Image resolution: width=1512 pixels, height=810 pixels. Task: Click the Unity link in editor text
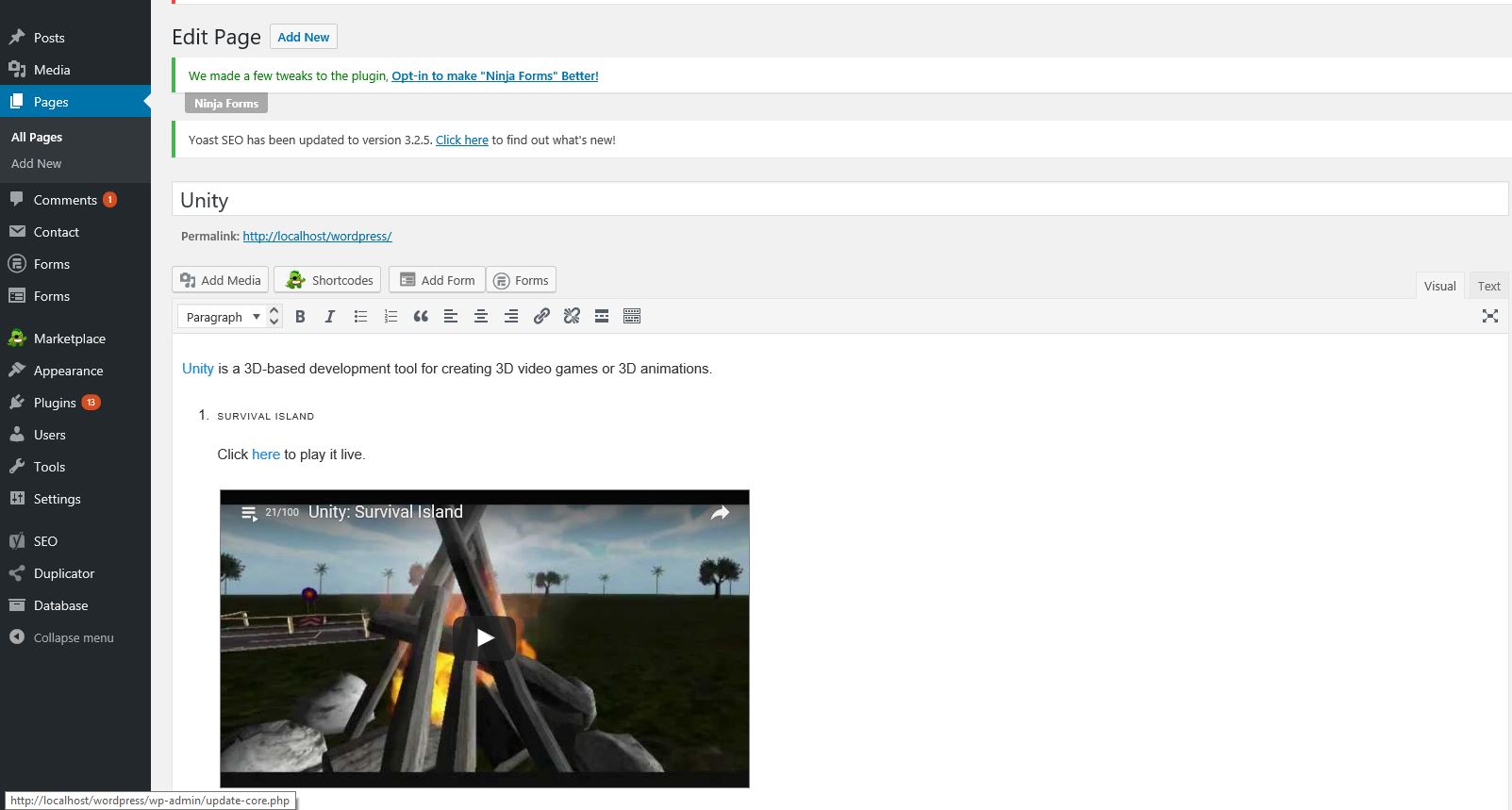tap(198, 369)
